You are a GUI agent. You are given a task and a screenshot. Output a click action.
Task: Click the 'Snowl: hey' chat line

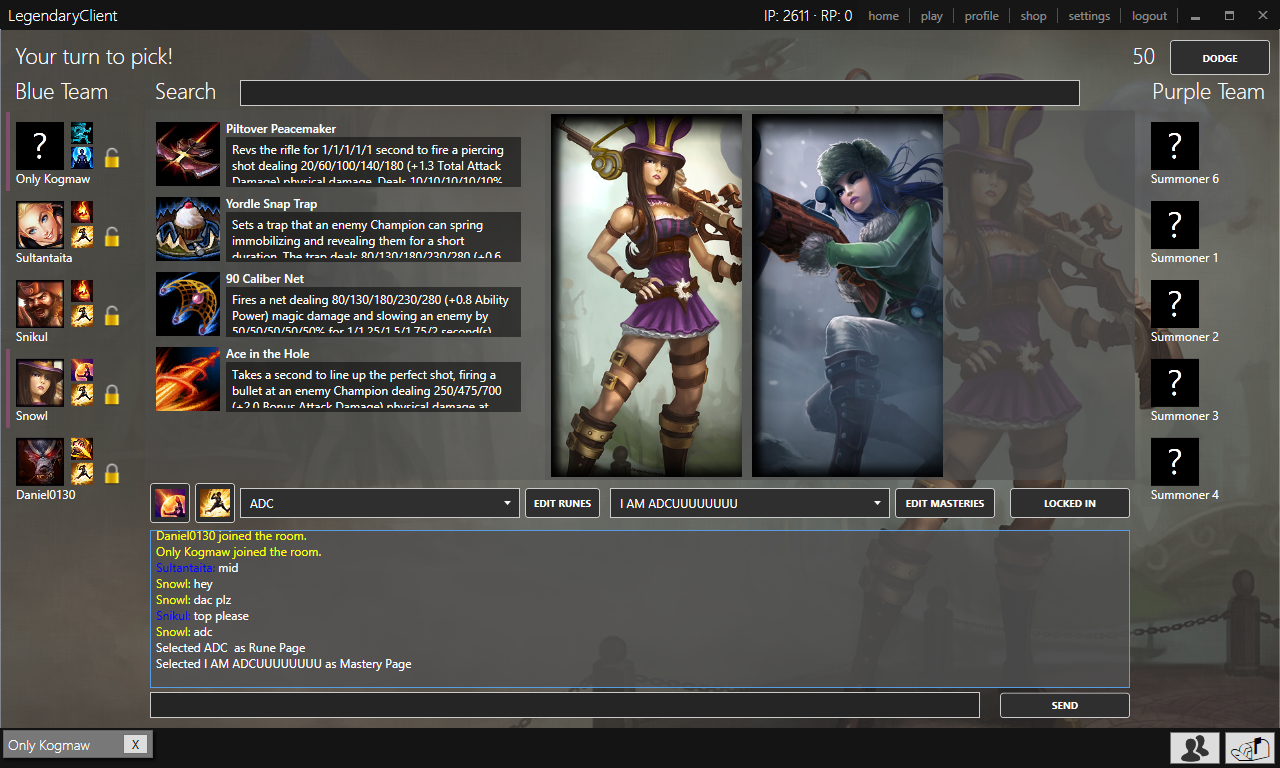185,584
